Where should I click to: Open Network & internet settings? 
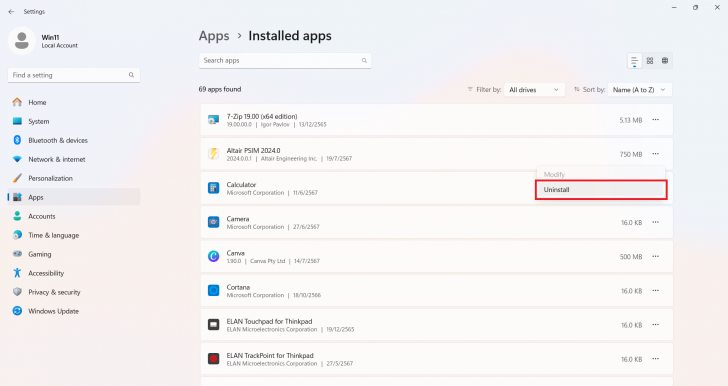(74, 159)
